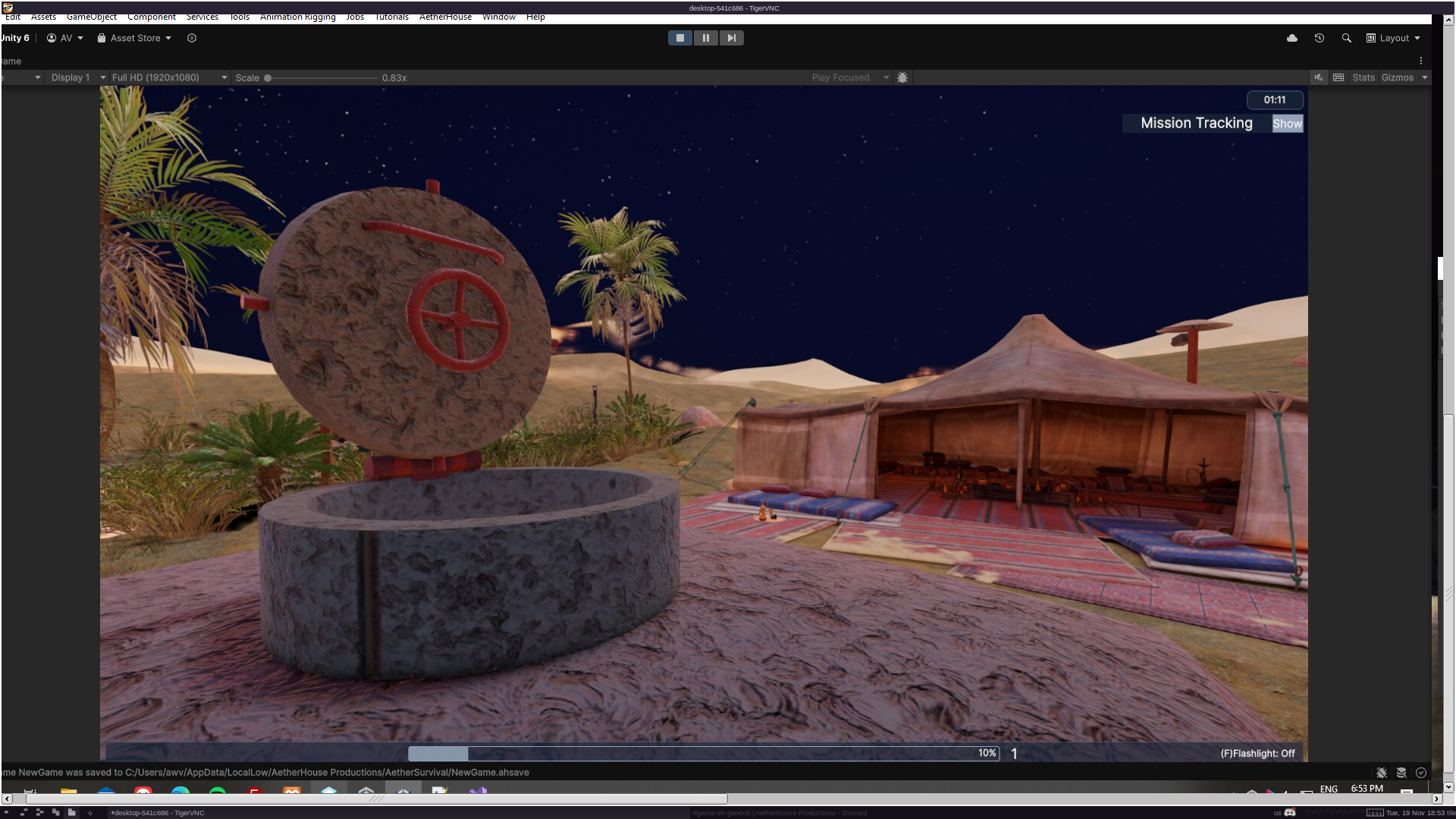Open the Undo History icon
1456x819 pixels.
1319,38
